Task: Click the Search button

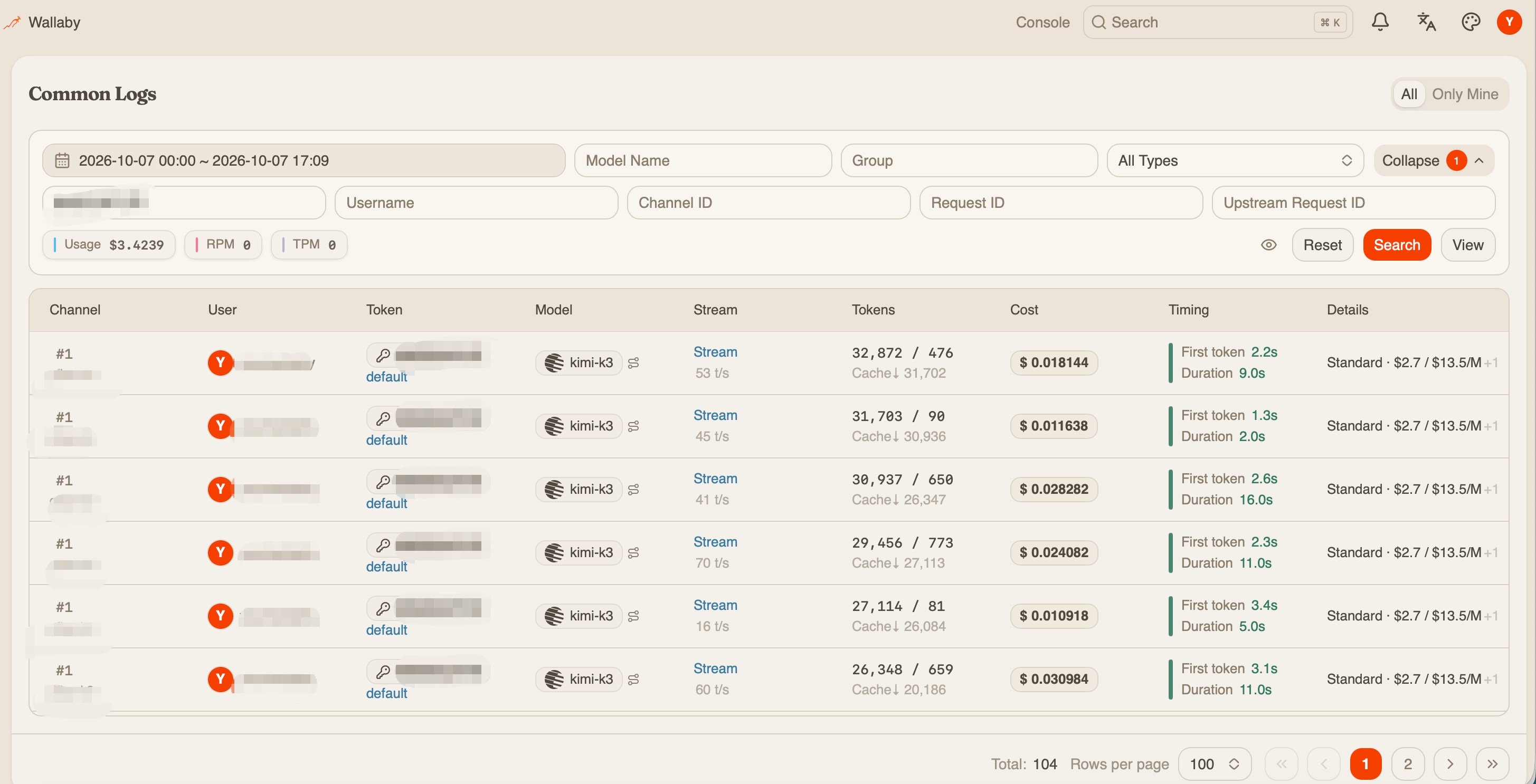Action: [1397, 245]
